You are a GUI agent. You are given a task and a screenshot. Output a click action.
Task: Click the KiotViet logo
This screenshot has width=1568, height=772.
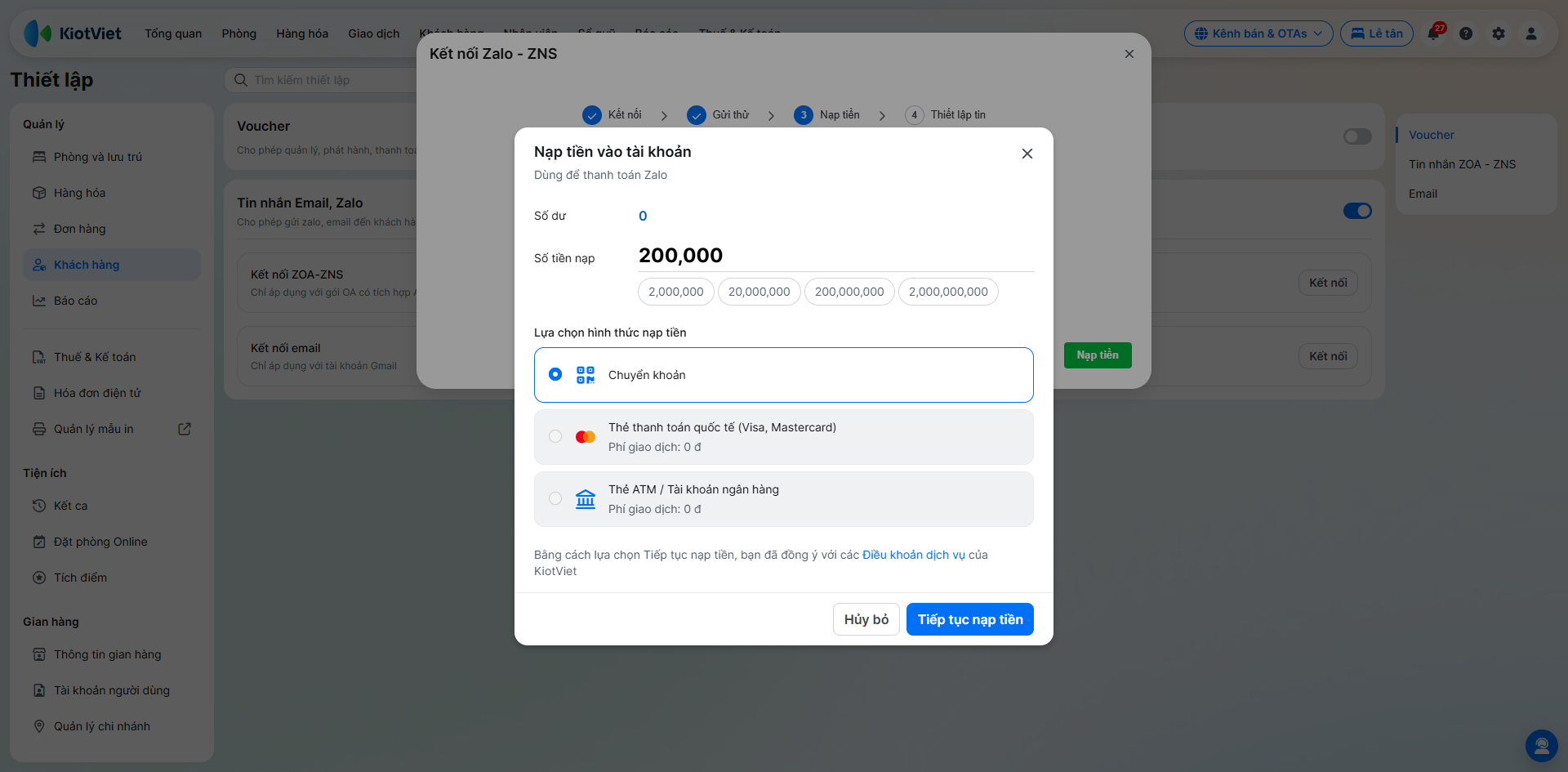(73, 33)
